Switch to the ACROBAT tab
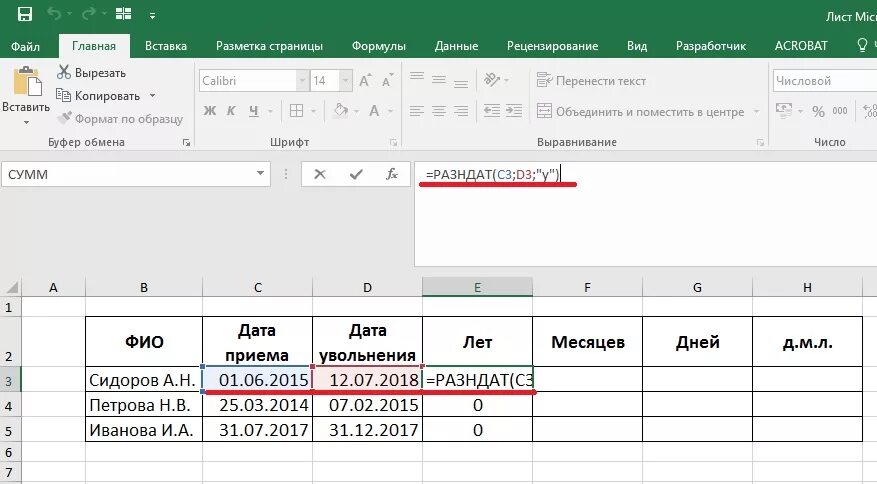The width and height of the screenshot is (877, 484). point(801,46)
